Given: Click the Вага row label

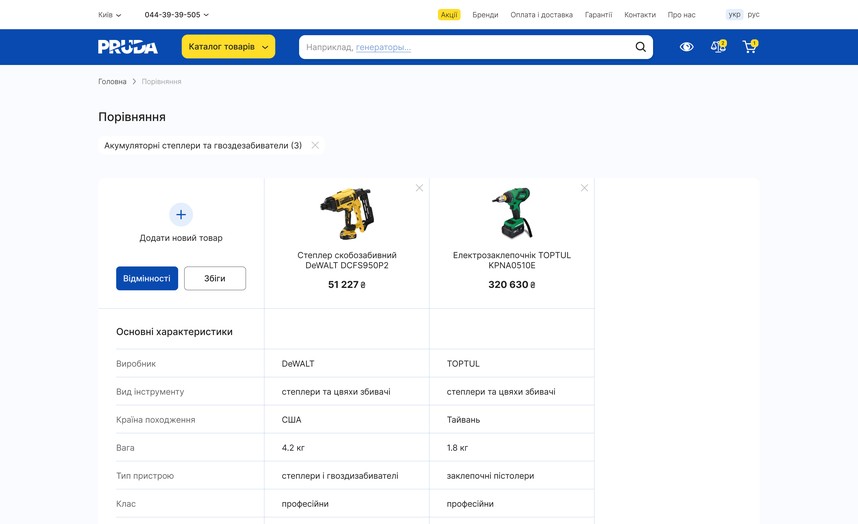Looking at the screenshot, I should point(125,447).
